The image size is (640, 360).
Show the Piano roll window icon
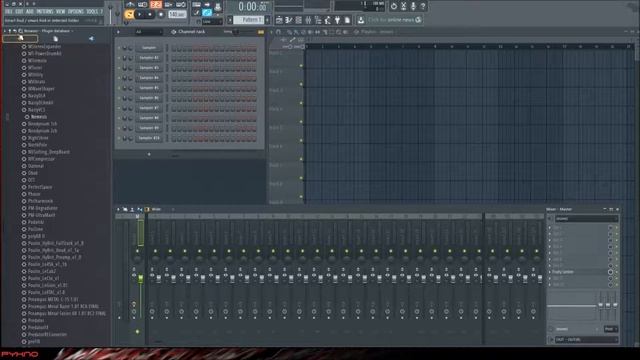(289, 20)
